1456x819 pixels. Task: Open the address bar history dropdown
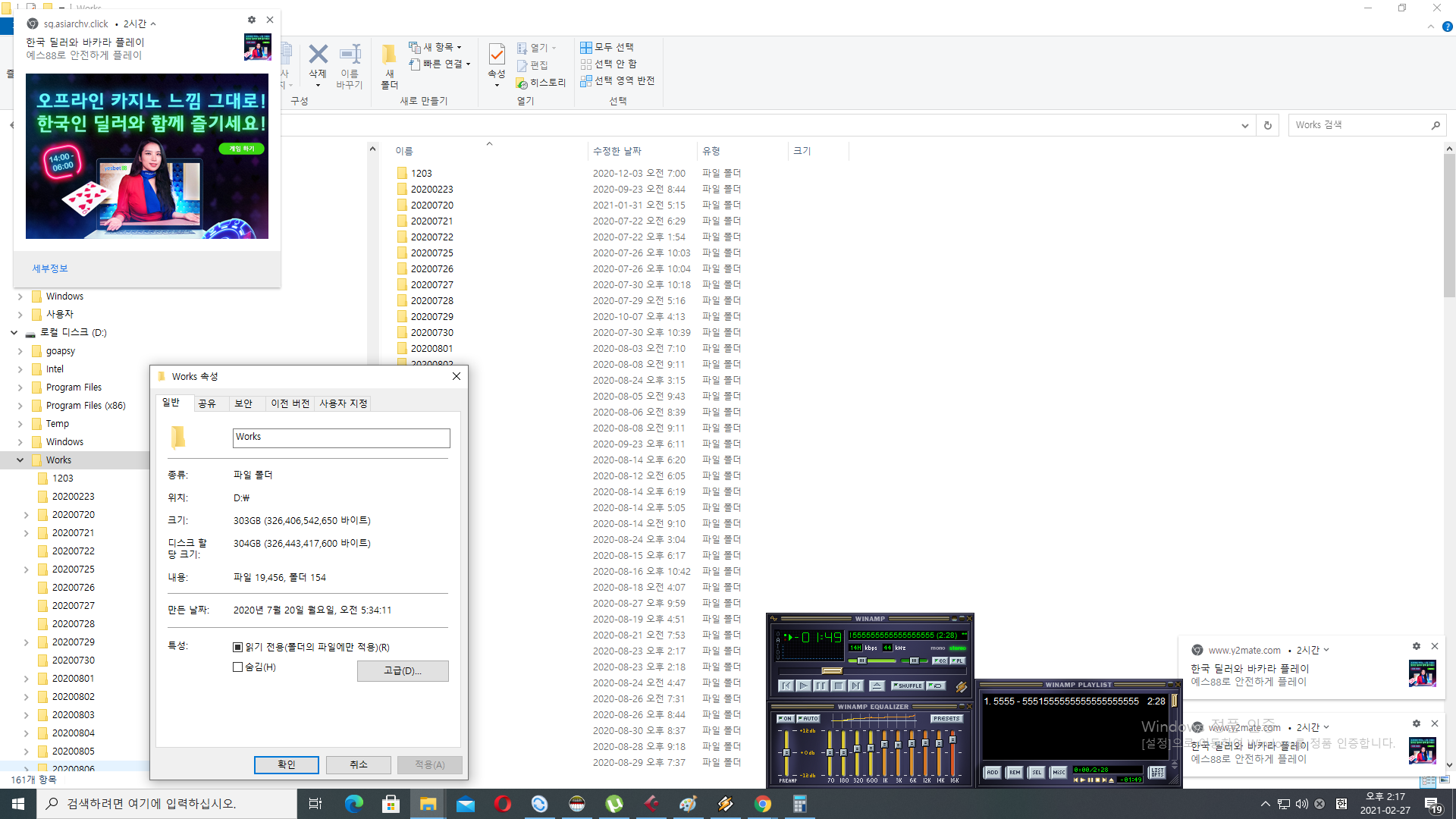point(1244,125)
